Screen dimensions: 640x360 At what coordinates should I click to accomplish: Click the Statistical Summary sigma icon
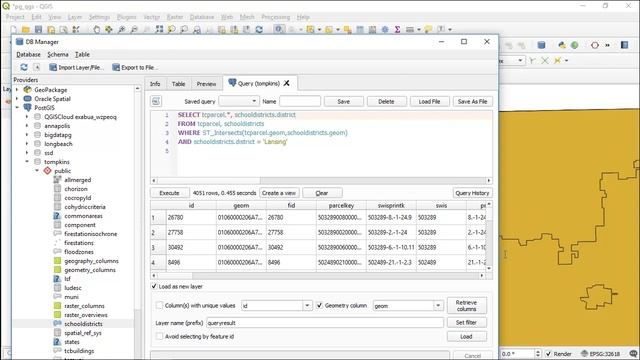397,29
